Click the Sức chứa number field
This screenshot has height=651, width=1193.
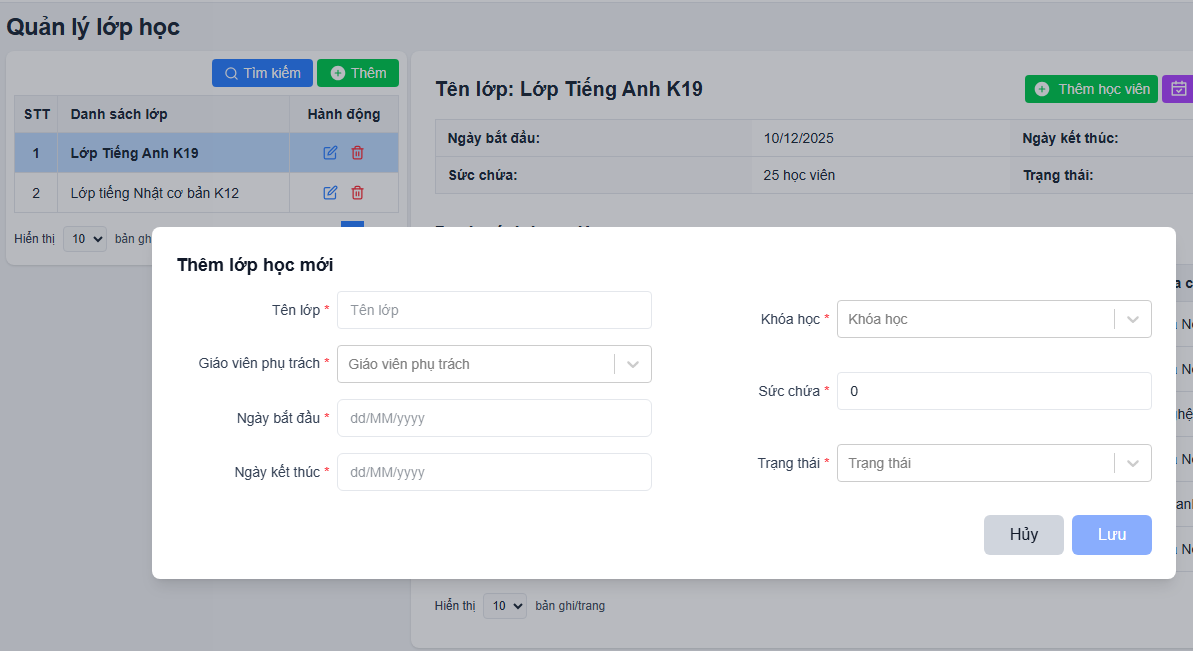[994, 391]
